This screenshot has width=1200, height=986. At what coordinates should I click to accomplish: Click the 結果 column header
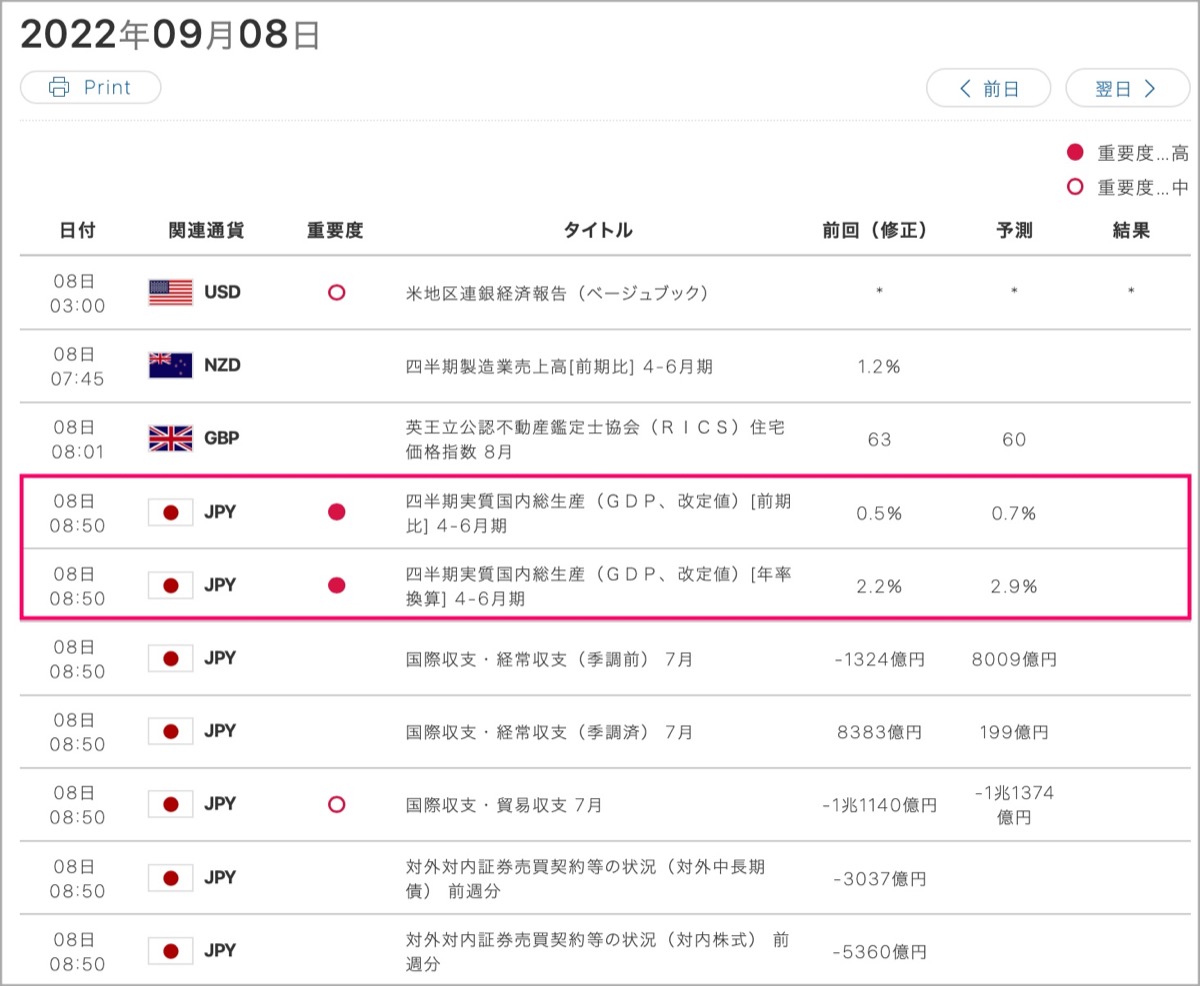1131,230
